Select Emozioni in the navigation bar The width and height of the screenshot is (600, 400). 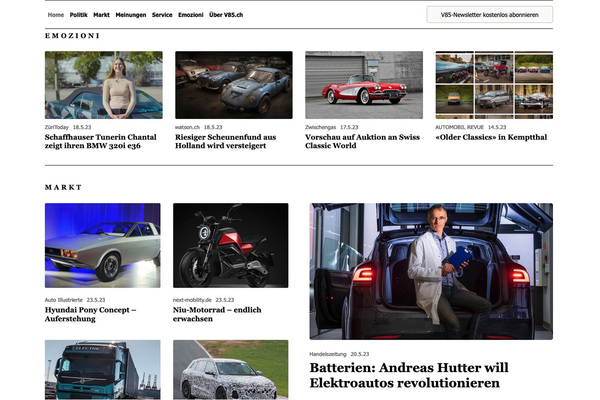(x=191, y=15)
